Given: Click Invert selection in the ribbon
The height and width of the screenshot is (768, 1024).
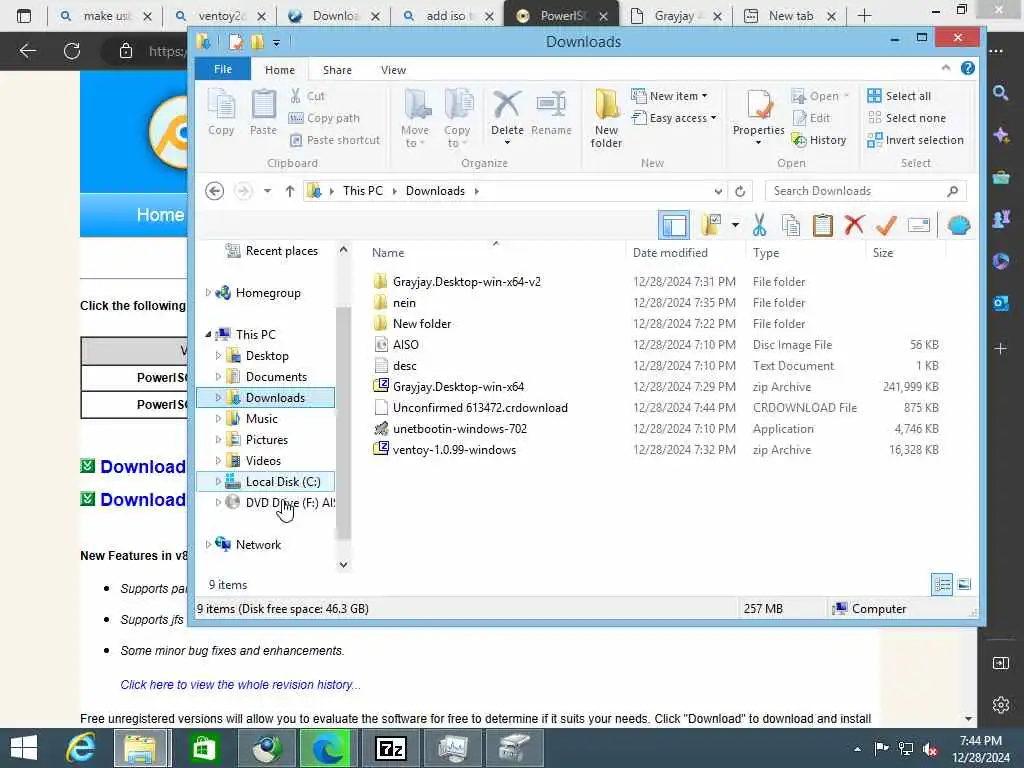Looking at the screenshot, I should [x=915, y=140].
